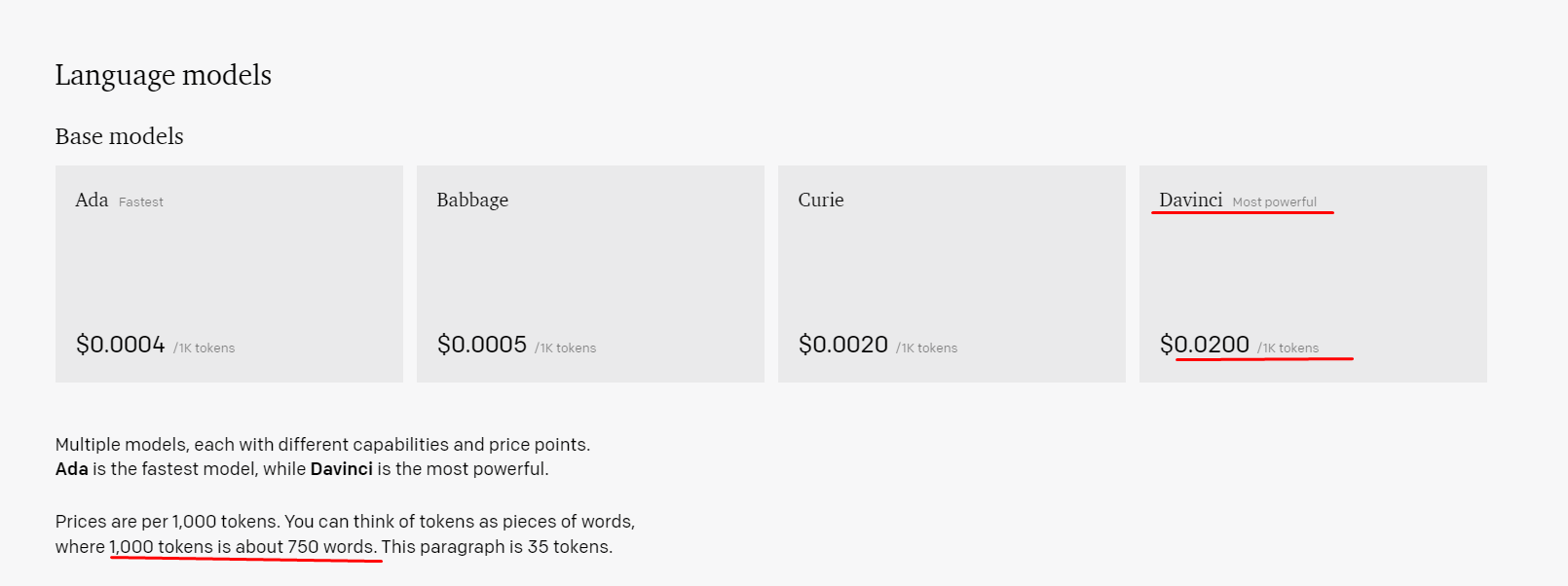This screenshot has height=586, width=1568.
Task: Click the sentence "This paragraph is 35 tokens."
Action: pyautogui.click(x=497, y=547)
